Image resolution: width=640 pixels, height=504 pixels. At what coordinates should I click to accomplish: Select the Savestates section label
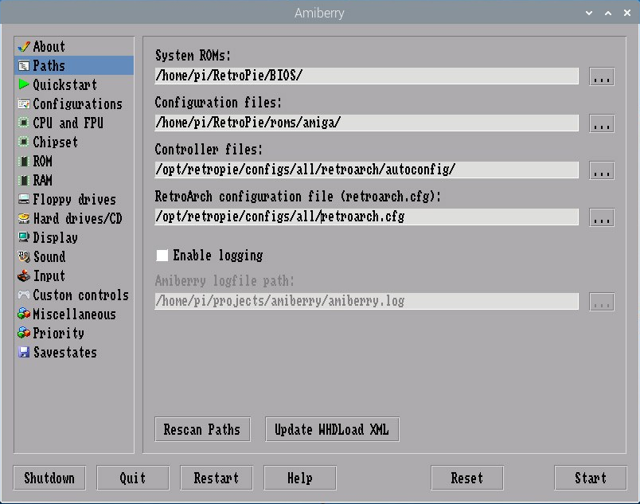(65, 352)
